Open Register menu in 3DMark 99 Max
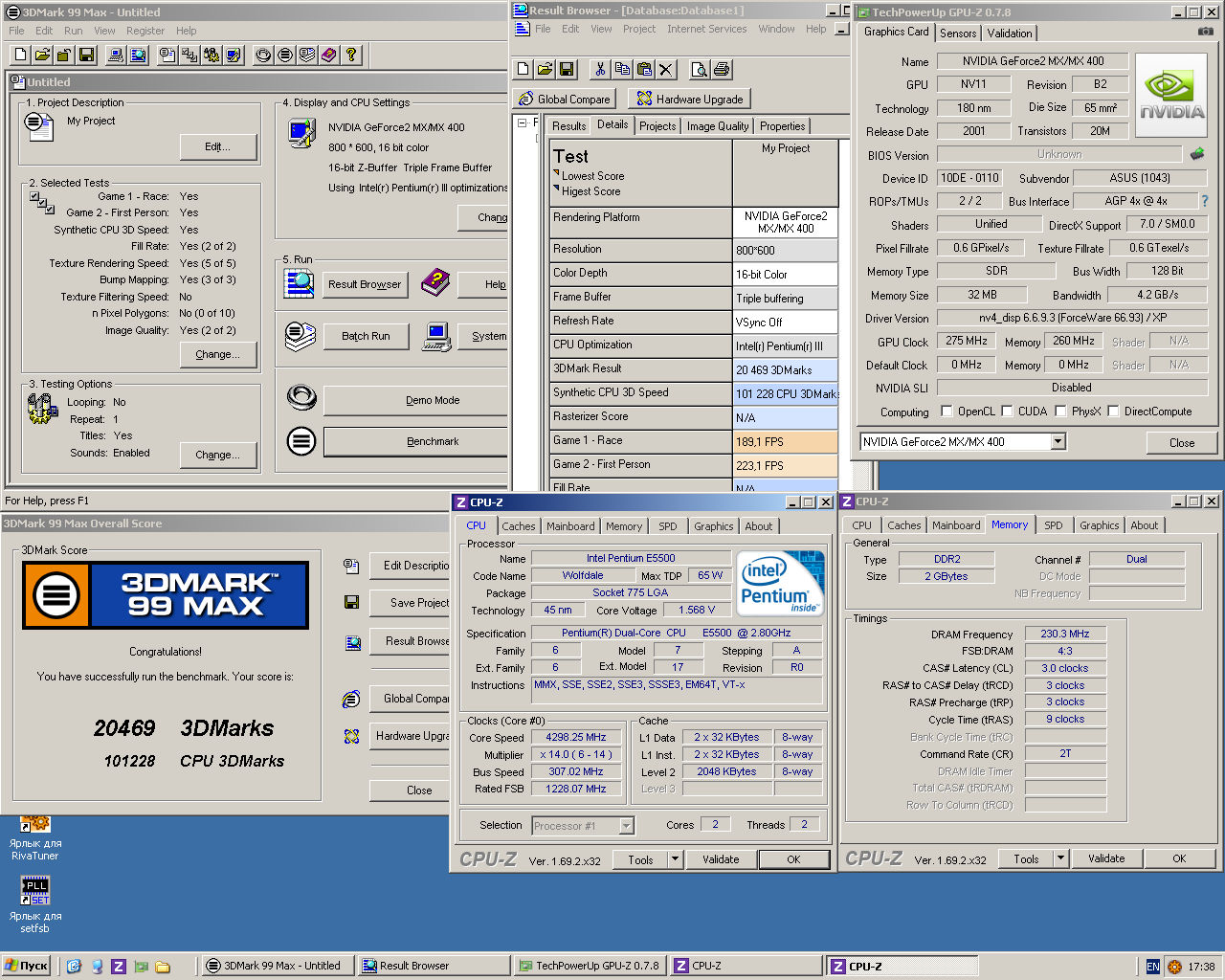1225x980 pixels. [x=145, y=31]
